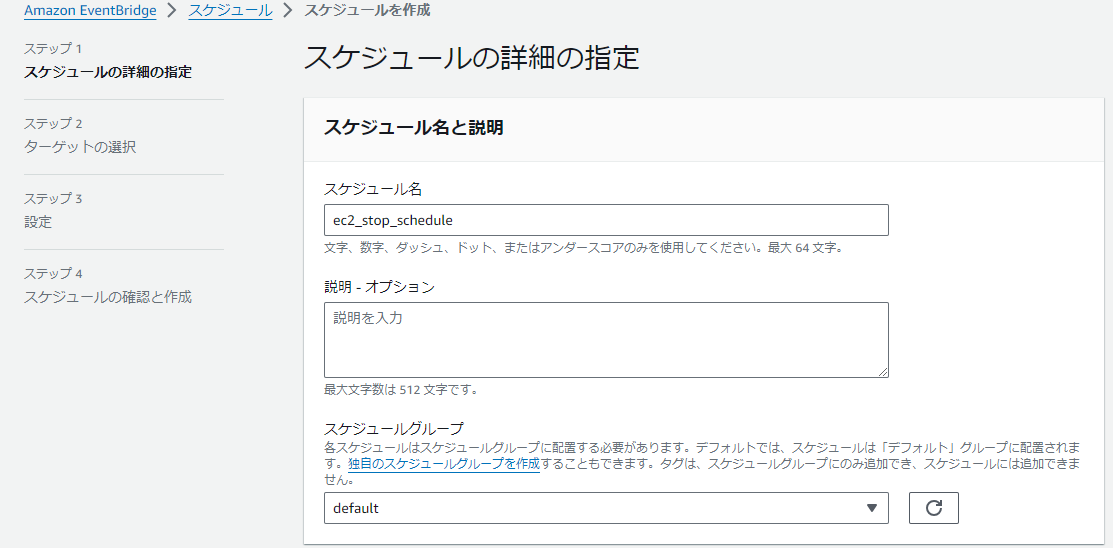
Task: Select ステップ 2 ターゲットの選択
Action: click(x=80, y=136)
